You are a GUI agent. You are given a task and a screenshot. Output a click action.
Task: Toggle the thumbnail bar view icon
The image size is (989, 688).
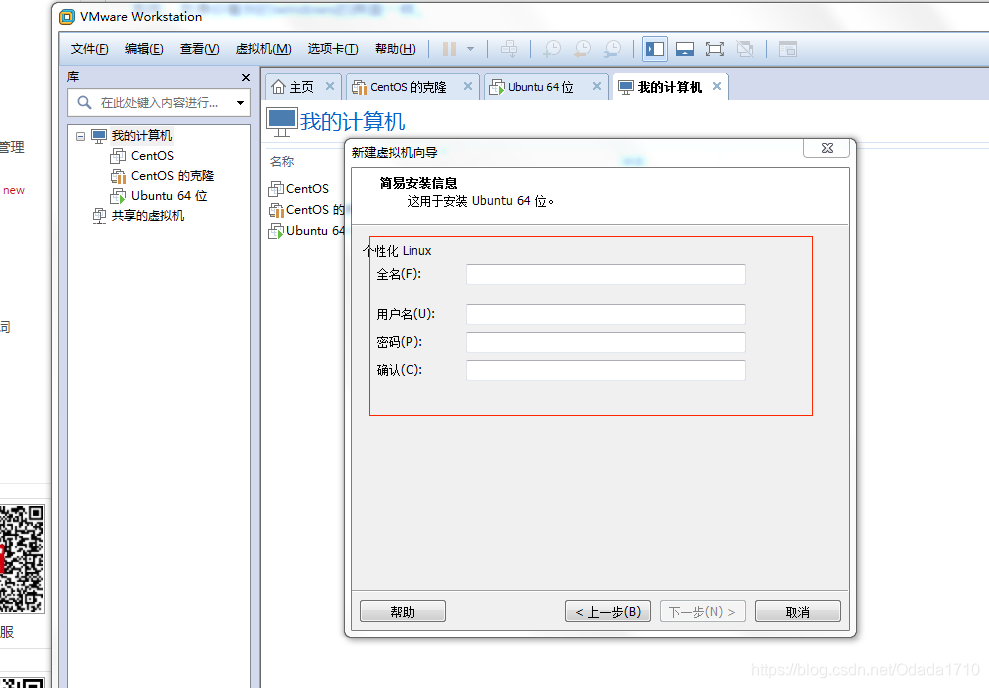[x=685, y=49]
